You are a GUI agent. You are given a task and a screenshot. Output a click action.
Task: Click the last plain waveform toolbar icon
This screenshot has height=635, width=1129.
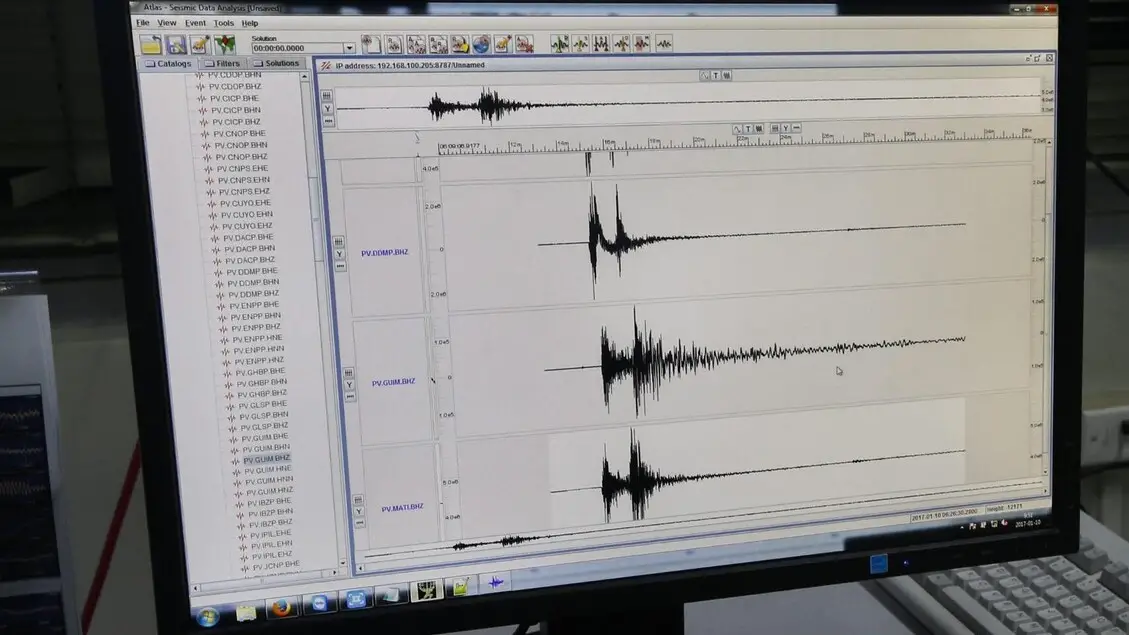point(664,44)
